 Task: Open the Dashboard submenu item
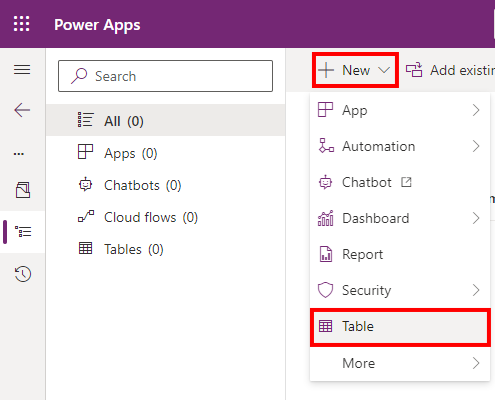400,218
